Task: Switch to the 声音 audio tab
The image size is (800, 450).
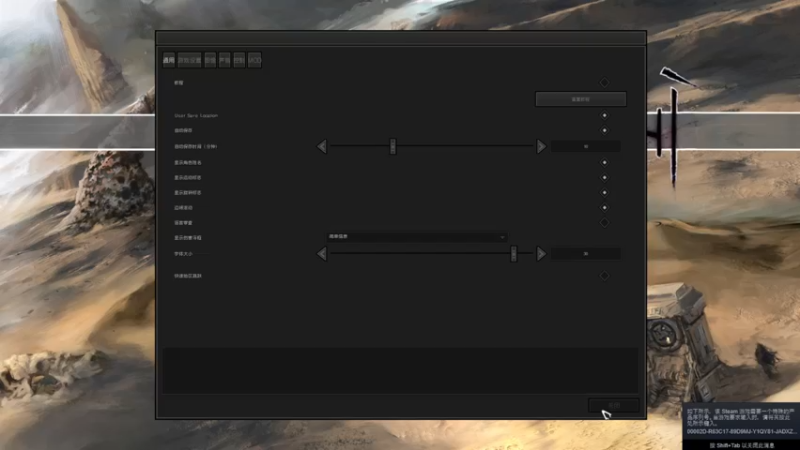Action: (224, 60)
